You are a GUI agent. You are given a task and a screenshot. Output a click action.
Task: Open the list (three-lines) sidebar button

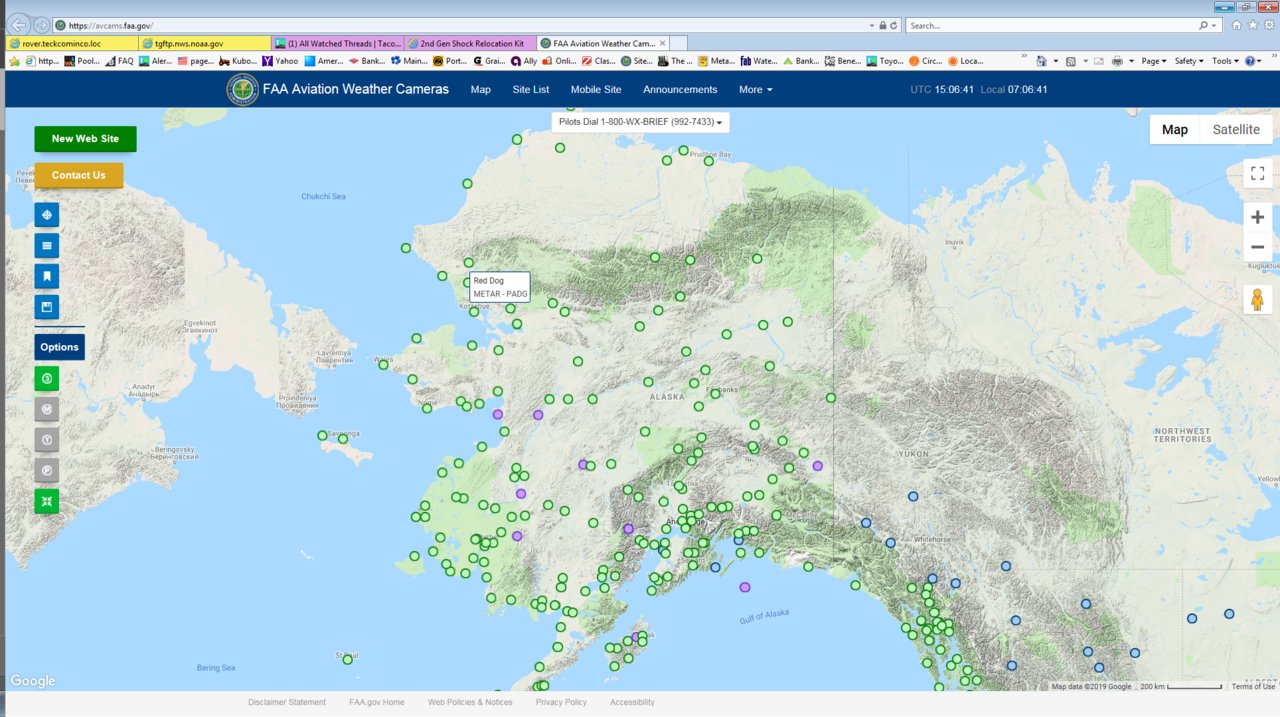[47, 246]
